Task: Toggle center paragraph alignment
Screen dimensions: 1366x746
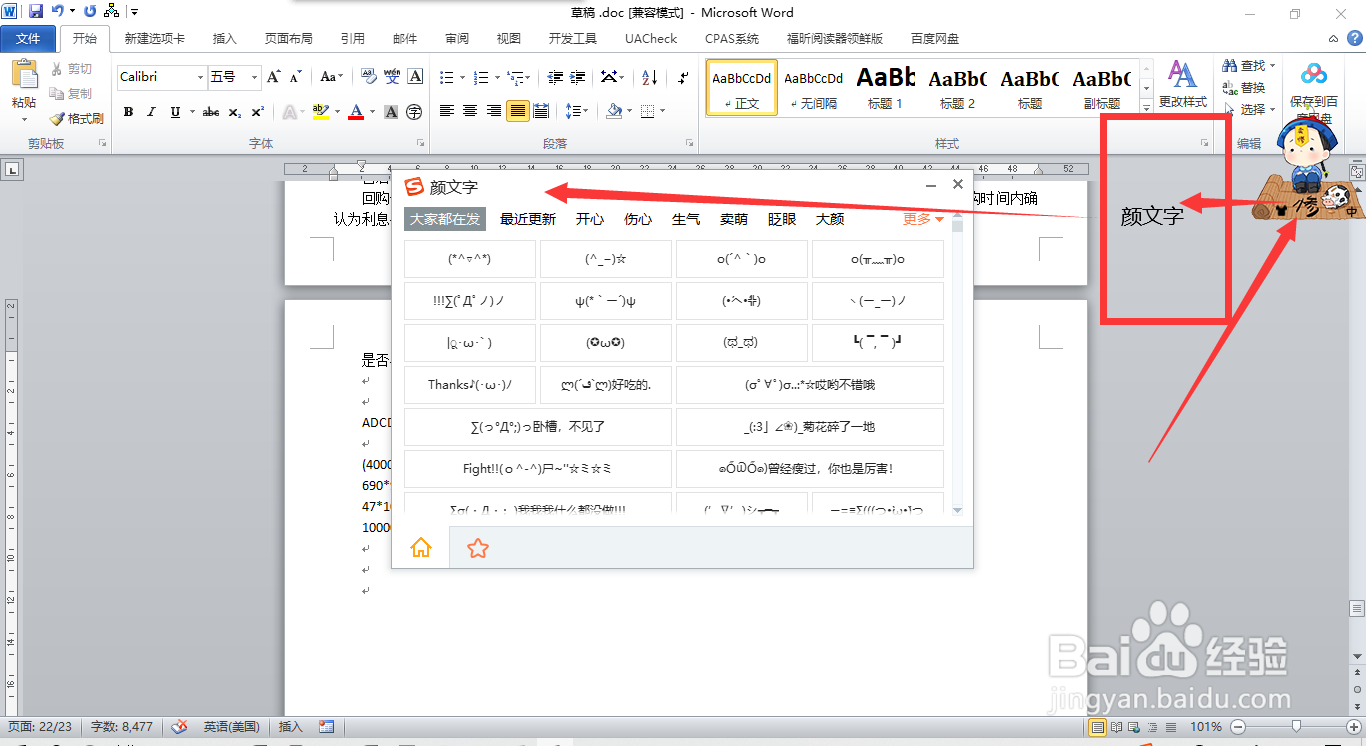Action: tap(469, 111)
